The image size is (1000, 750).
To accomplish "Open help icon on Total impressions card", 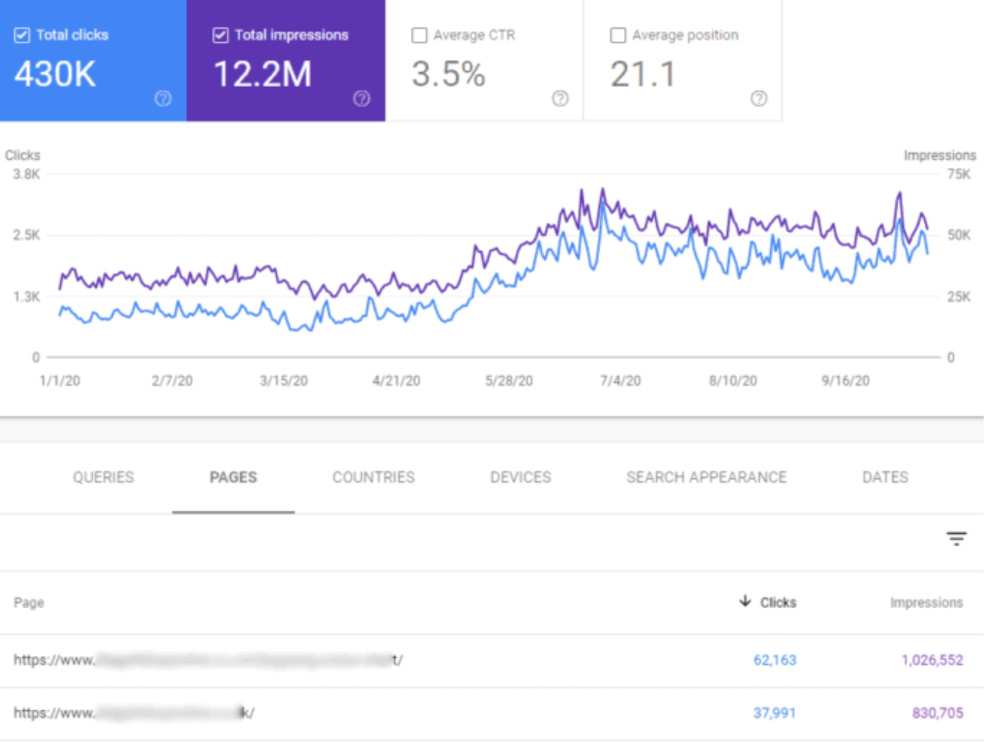I will coord(362,99).
